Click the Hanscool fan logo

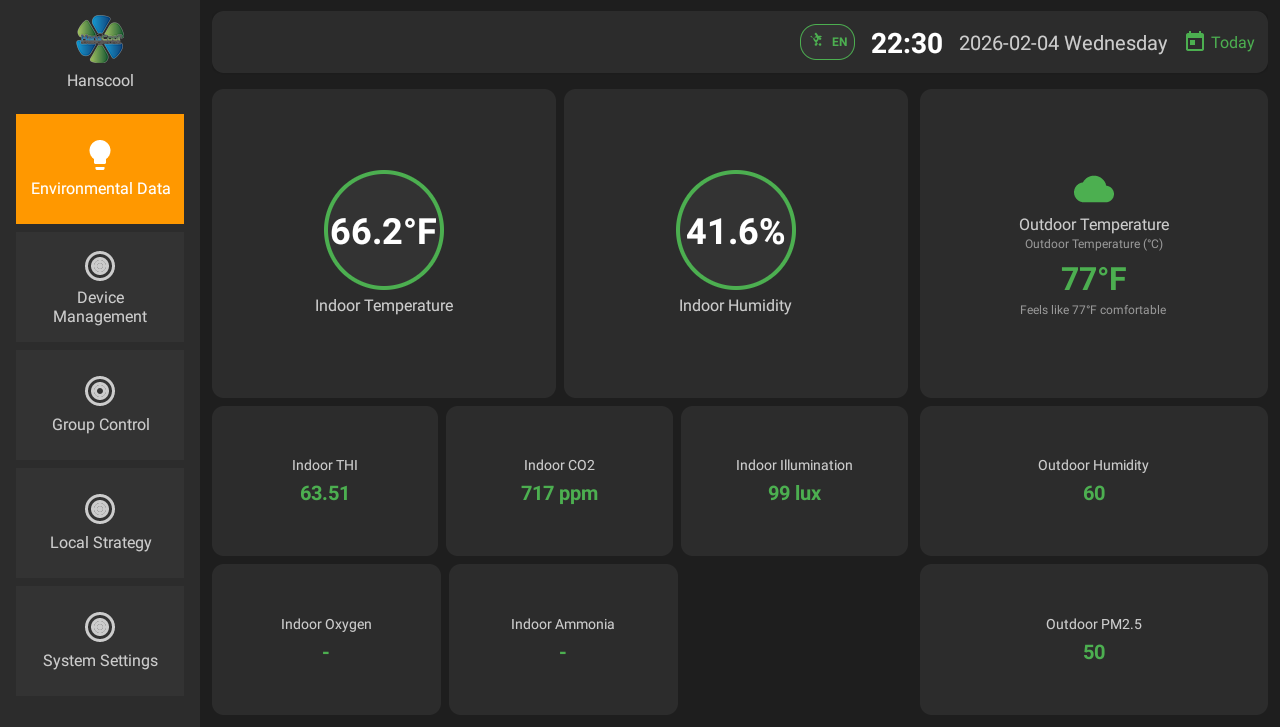pyautogui.click(x=100, y=39)
